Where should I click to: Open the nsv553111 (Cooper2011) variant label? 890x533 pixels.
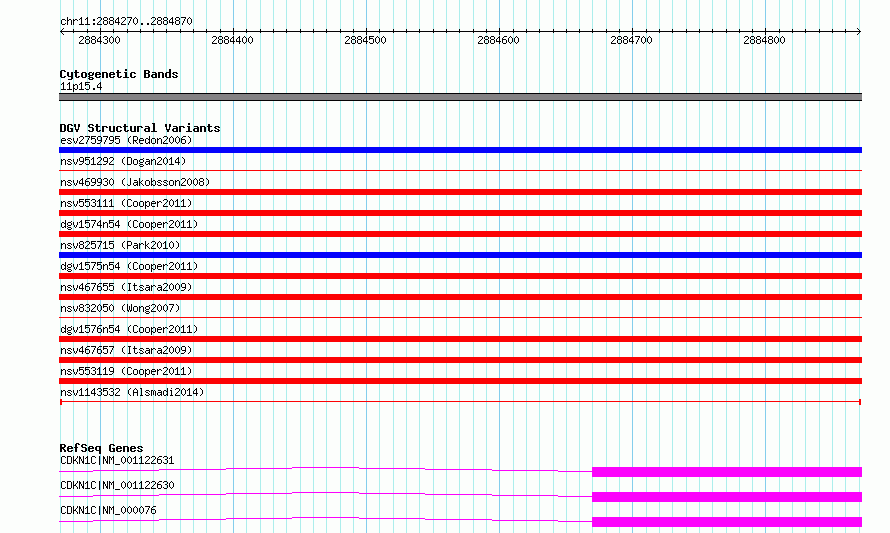tap(126, 203)
